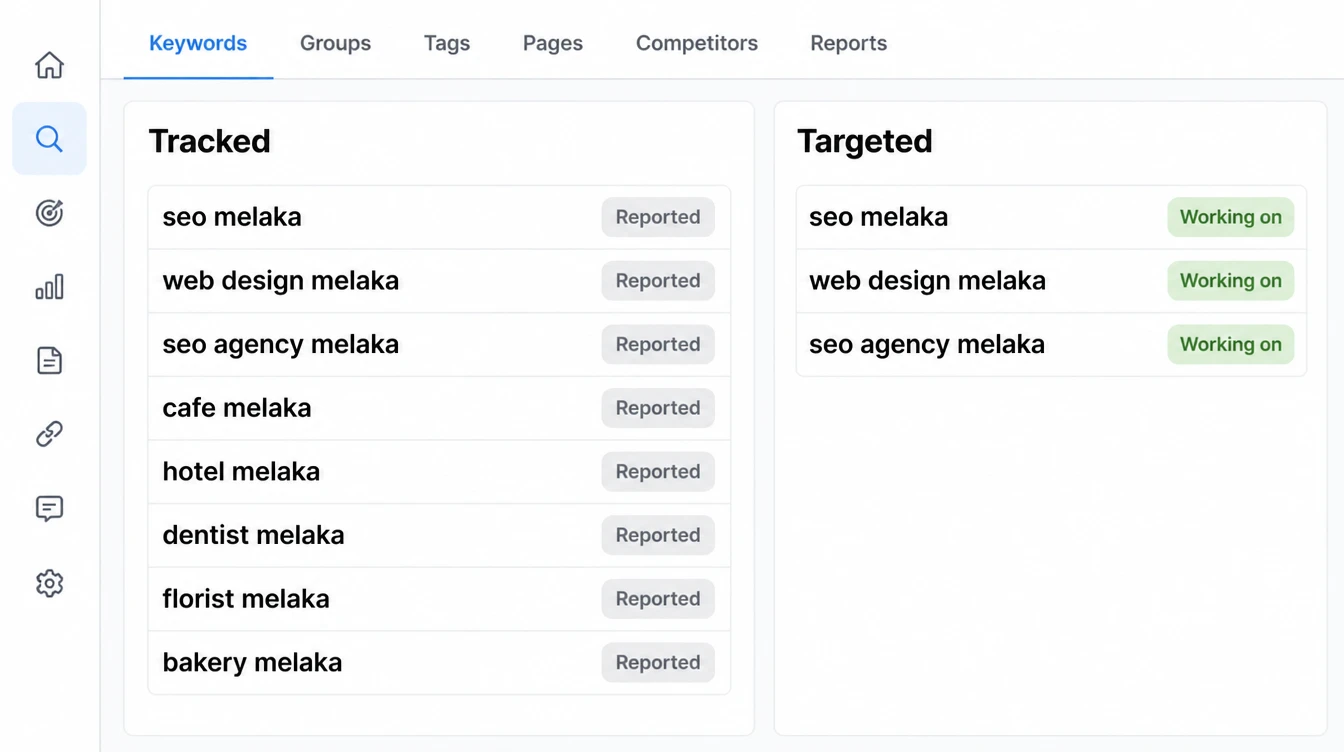Image resolution: width=1344 pixels, height=752 pixels.
Task: Click the Tracked panel heading
Action: click(210, 141)
